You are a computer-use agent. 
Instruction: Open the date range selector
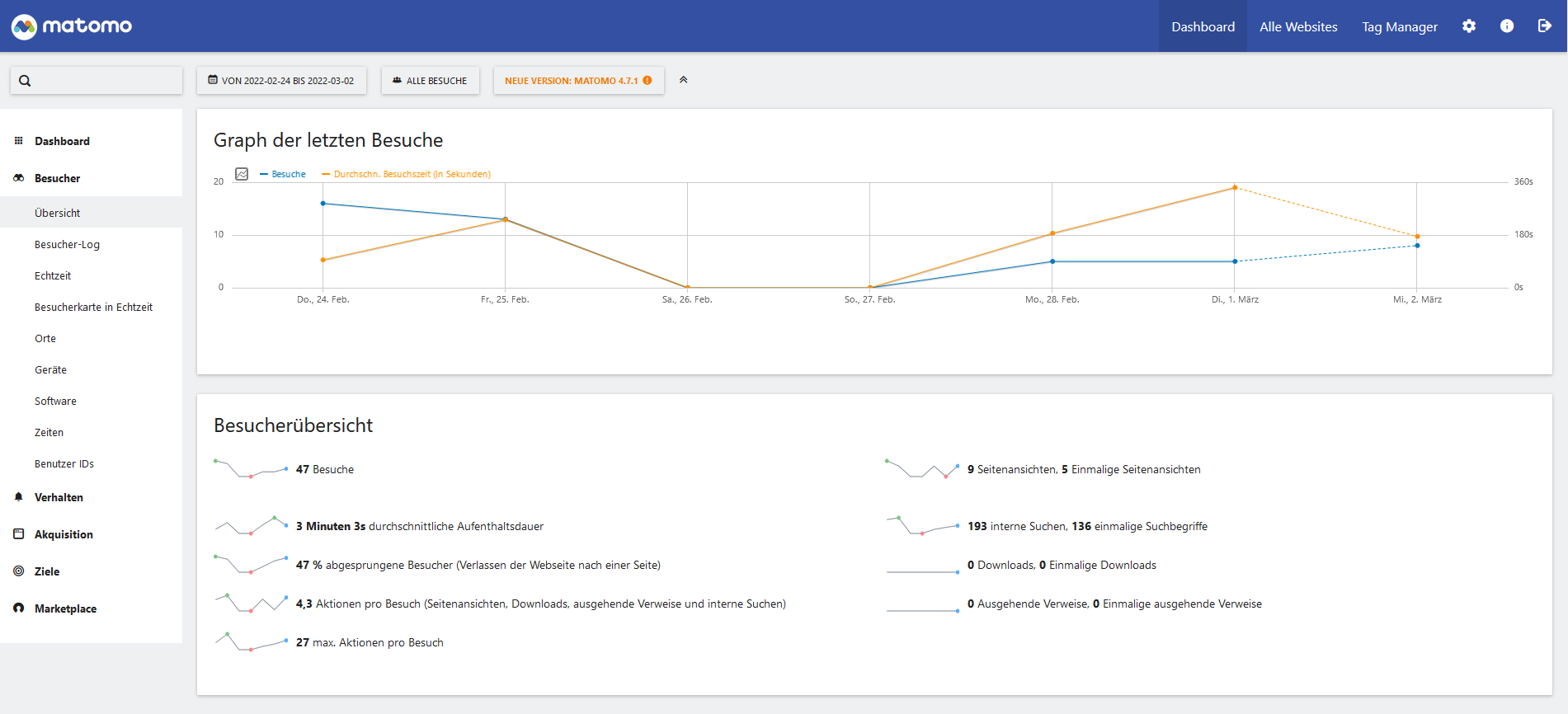pyautogui.click(x=281, y=81)
